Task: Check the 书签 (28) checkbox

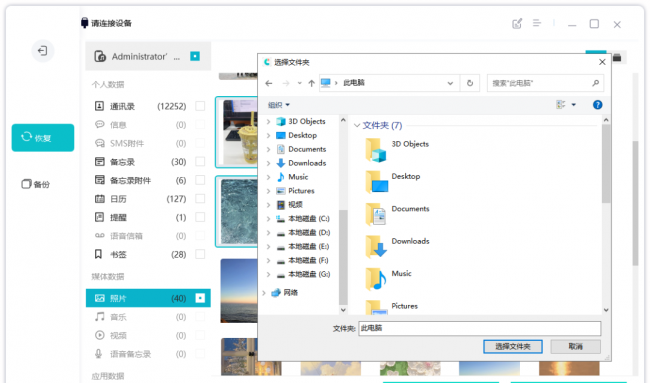Action: tap(200, 254)
